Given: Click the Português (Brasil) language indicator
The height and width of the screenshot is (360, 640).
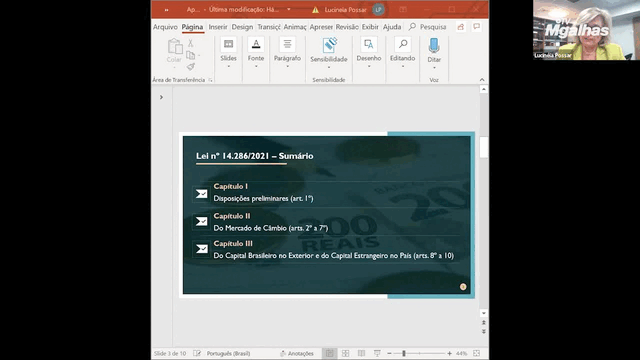Looking at the screenshot, I should [x=228, y=353].
